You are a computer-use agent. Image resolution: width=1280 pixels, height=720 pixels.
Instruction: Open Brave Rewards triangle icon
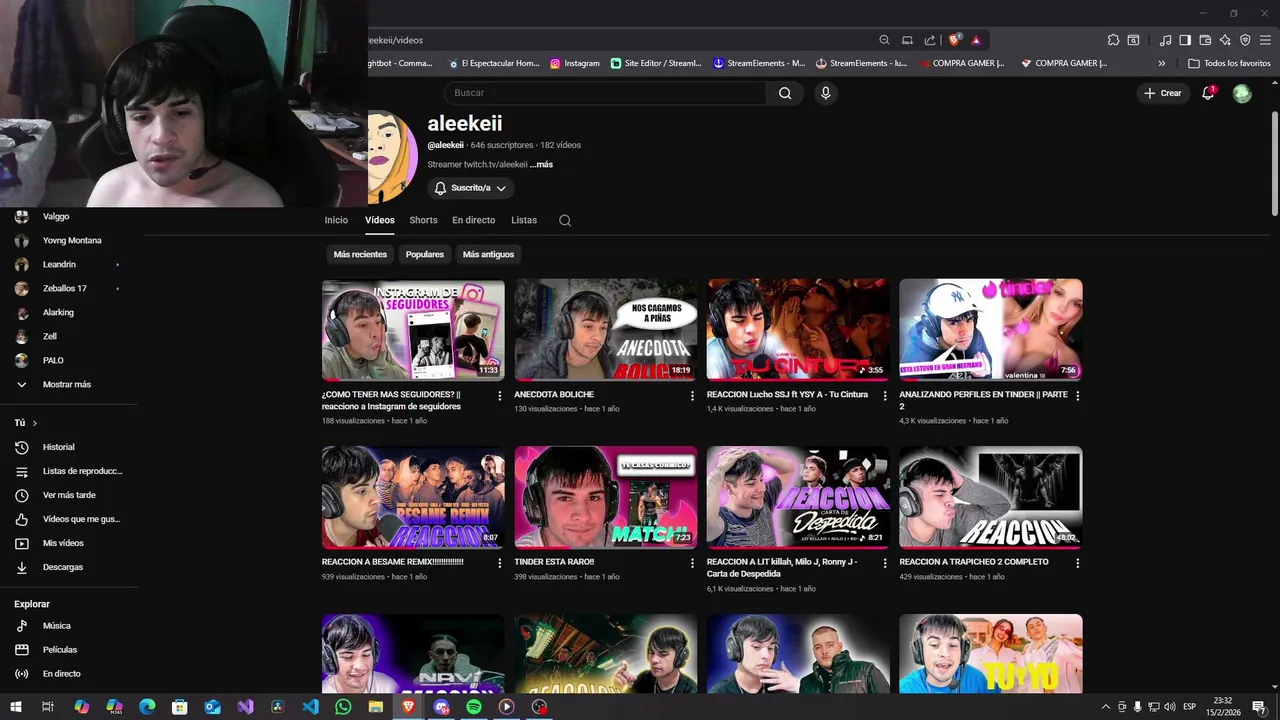point(976,40)
